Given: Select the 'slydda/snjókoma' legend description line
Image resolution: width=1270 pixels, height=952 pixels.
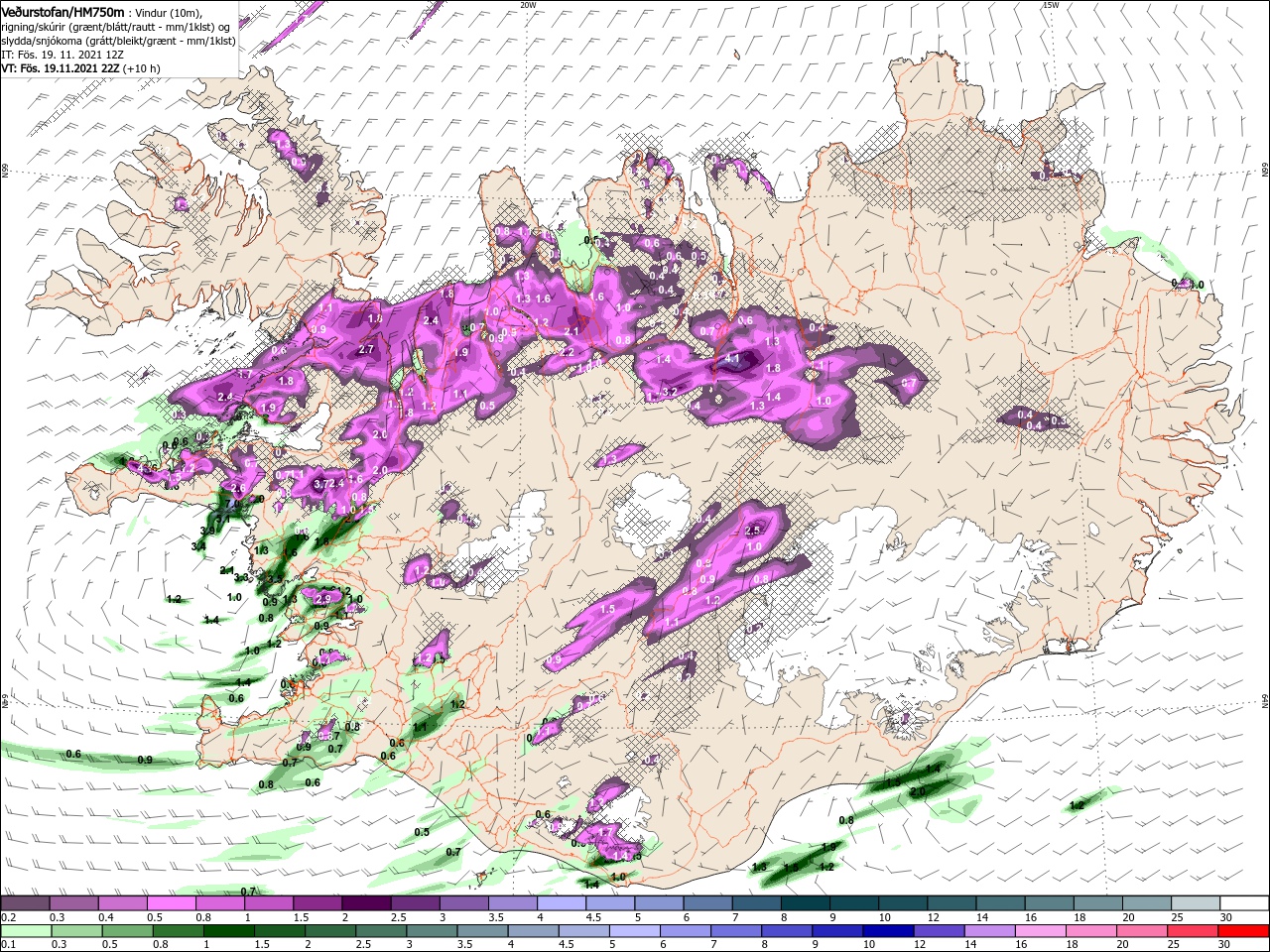Looking at the screenshot, I should [x=118, y=41].
